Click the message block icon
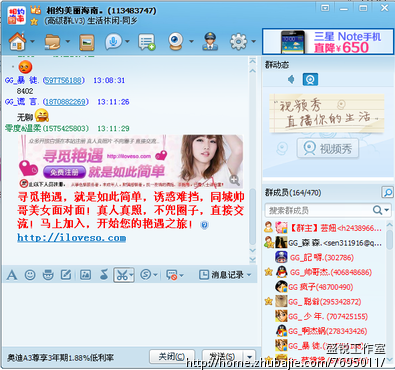This screenshot has height=370, width=395. tap(171, 275)
